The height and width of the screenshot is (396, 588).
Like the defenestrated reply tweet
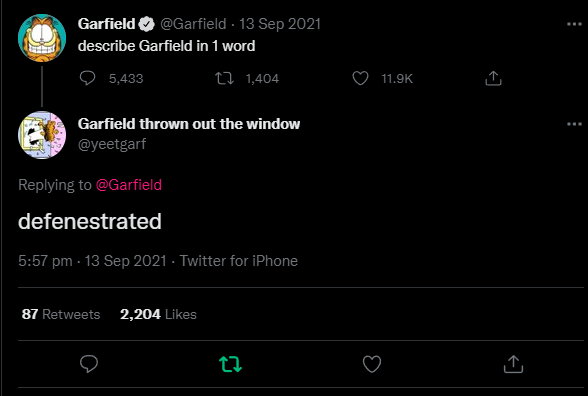point(372,364)
